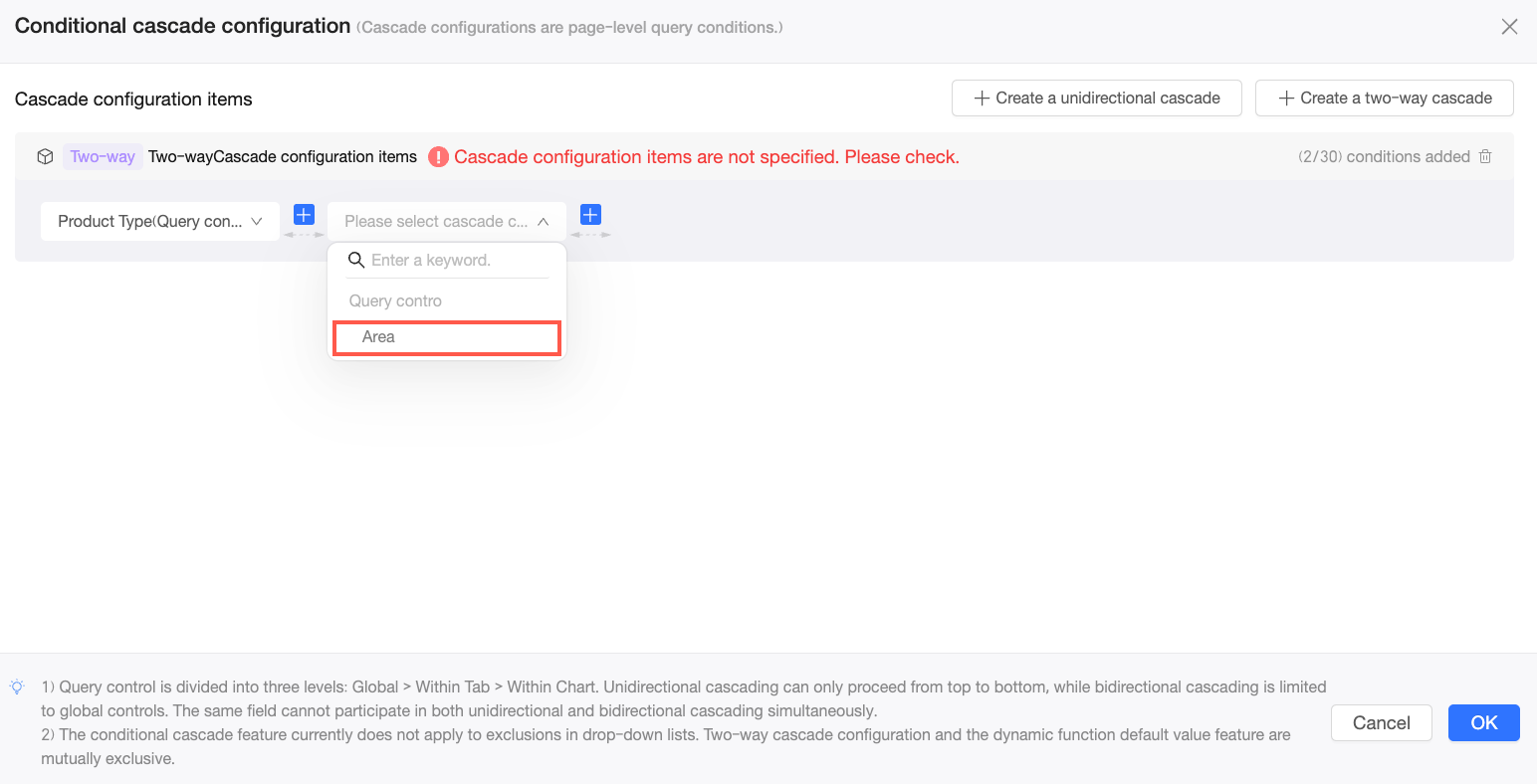Collapse the 'Please select cascade' dropdown
Viewport: 1537px width, 784px height.
coord(447,221)
